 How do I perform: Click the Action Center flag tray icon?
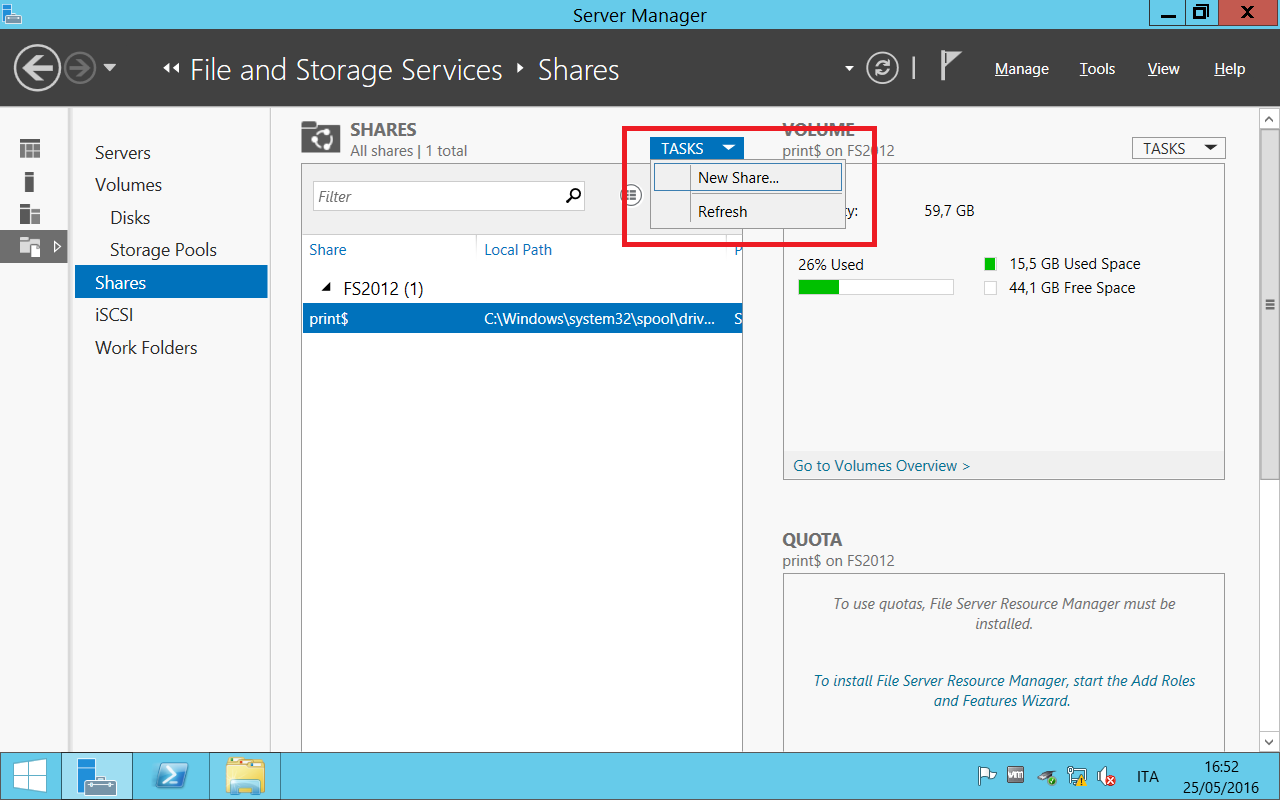click(x=986, y=776)
